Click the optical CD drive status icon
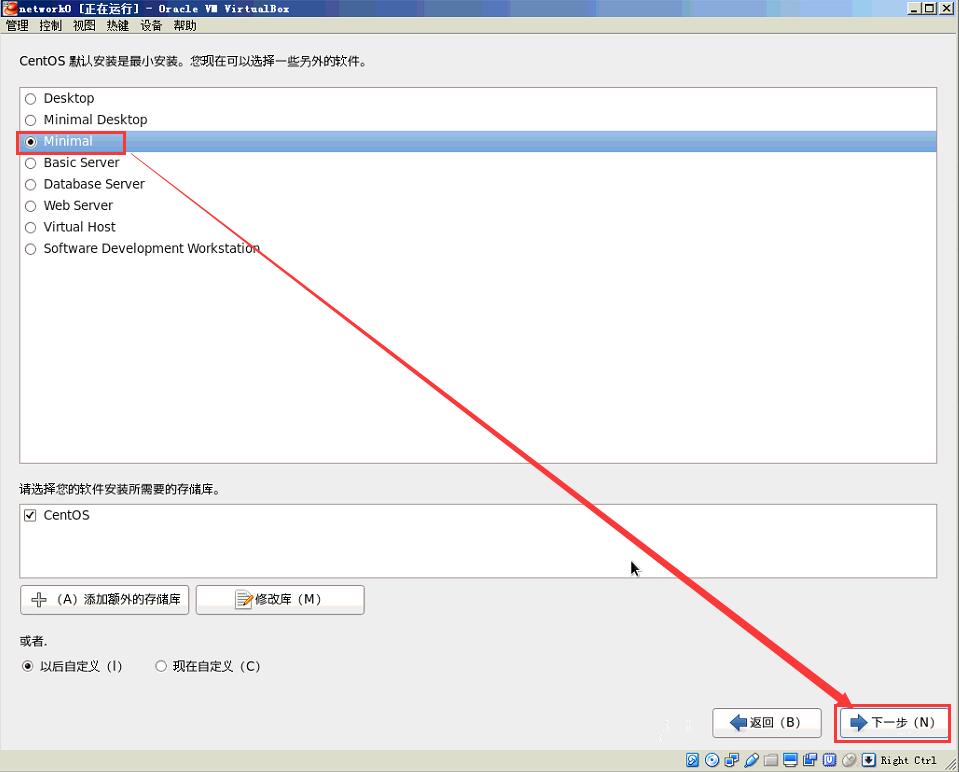This screenshot has width=959, height=772. (x=712, y=760)
